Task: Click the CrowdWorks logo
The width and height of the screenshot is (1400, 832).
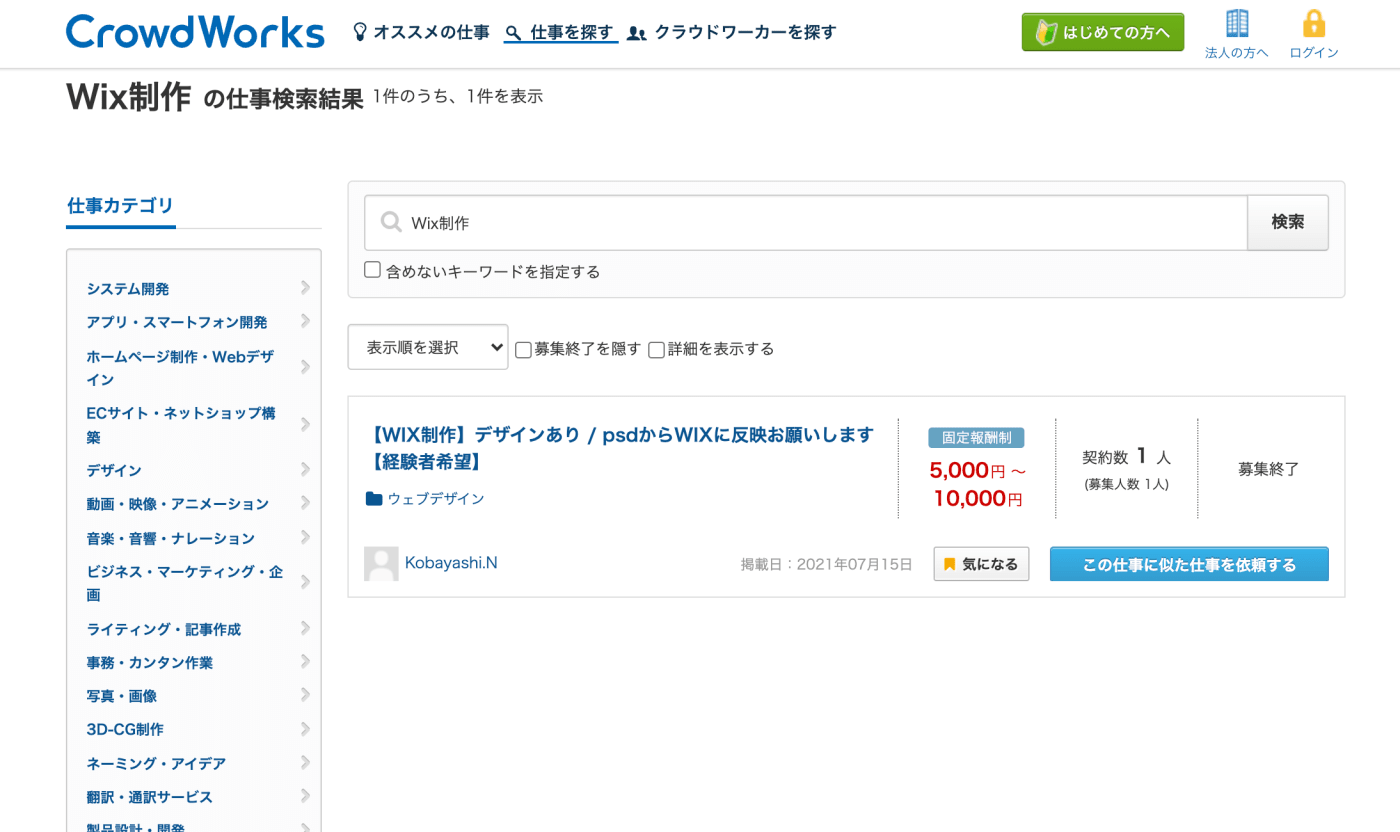Action: click(195, 32)
